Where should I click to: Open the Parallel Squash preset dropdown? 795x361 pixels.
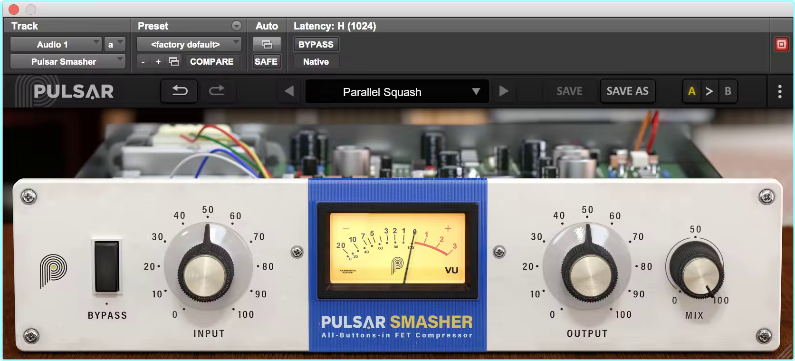(x=397, y=92)
